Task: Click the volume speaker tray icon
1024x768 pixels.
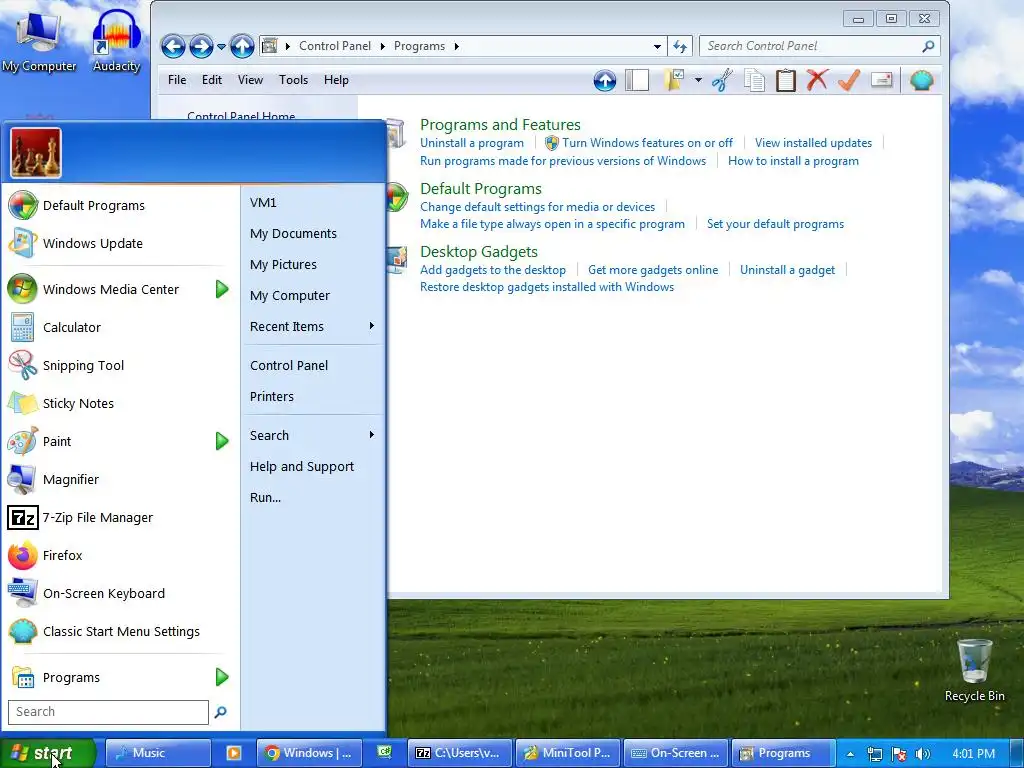Action: pos(922,754)
